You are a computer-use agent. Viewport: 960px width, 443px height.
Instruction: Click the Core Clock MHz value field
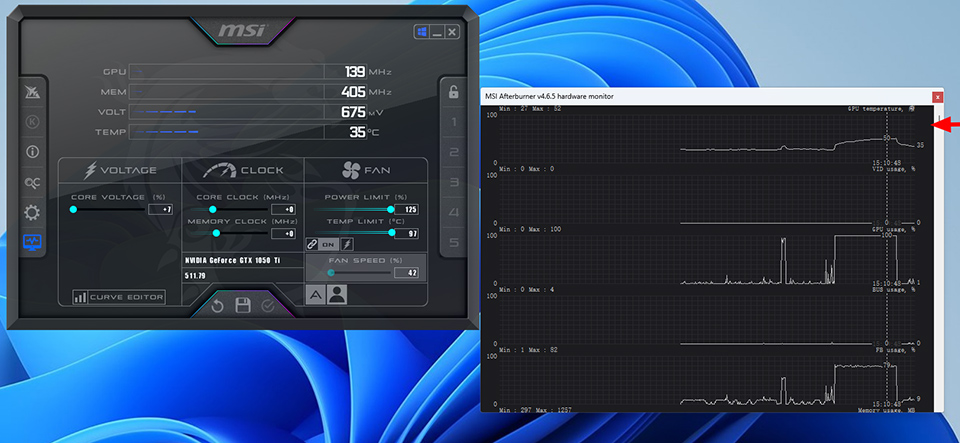pyautogui.click(x=283, y=210)
